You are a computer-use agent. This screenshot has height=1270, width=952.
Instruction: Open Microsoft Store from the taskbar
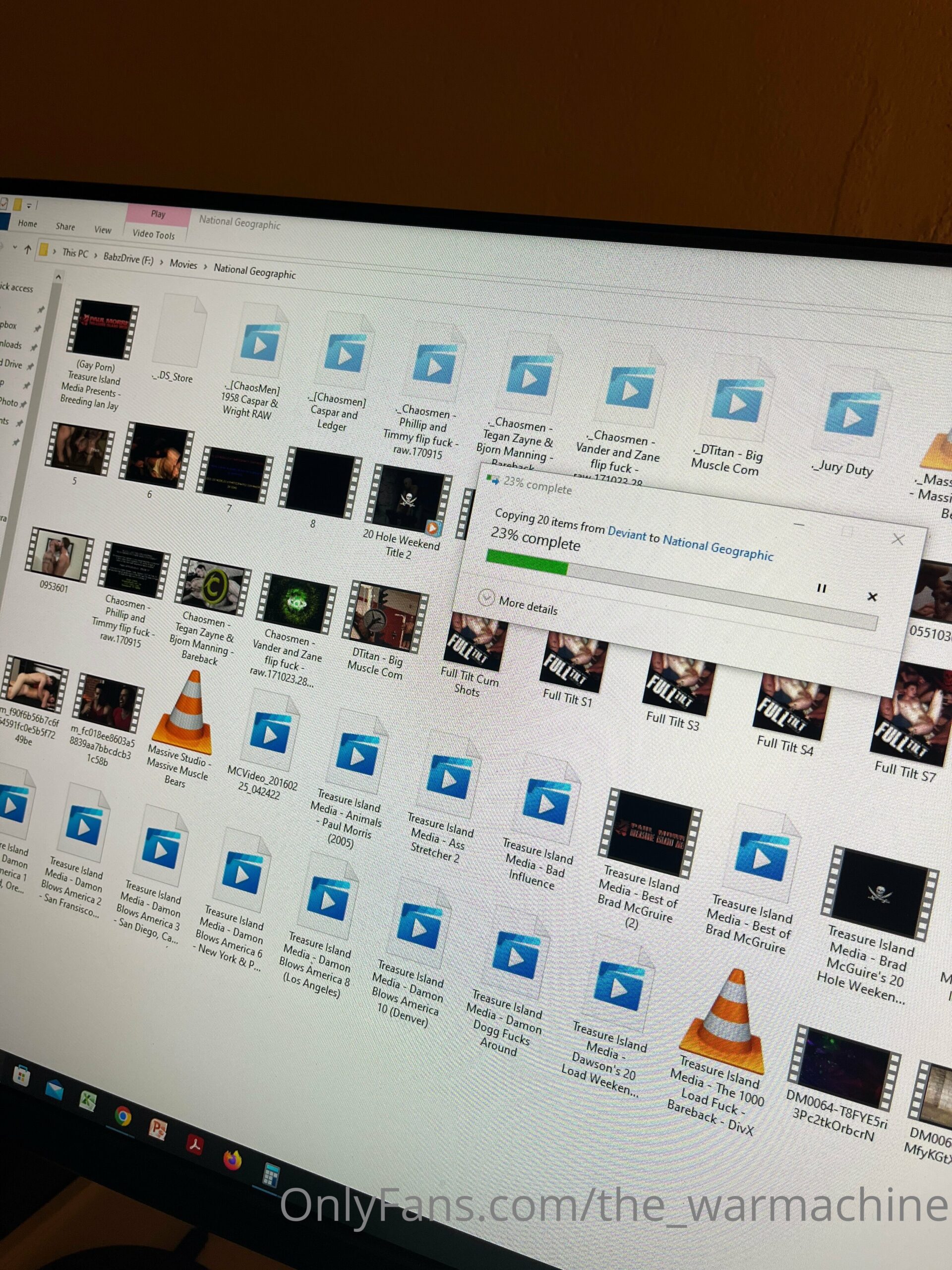pos(21,1076)
